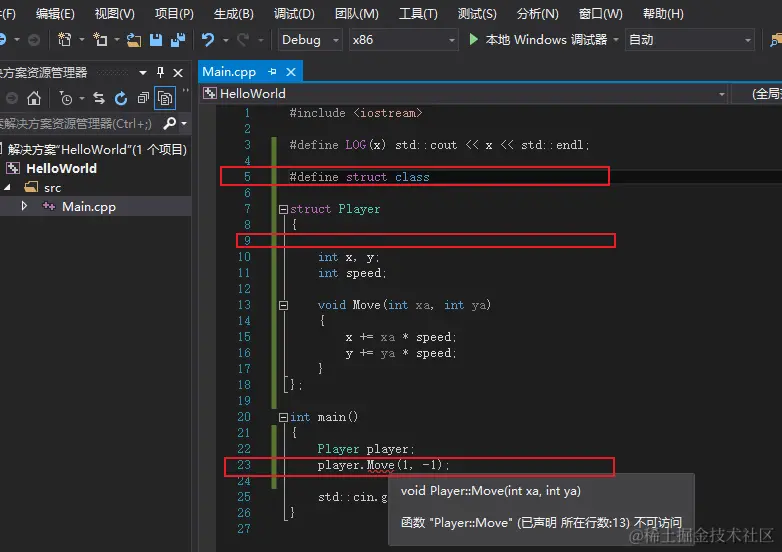Open the Add New Item dropdown arrow
Viewport: 782px width, 552px height.
tap(117, 39)
